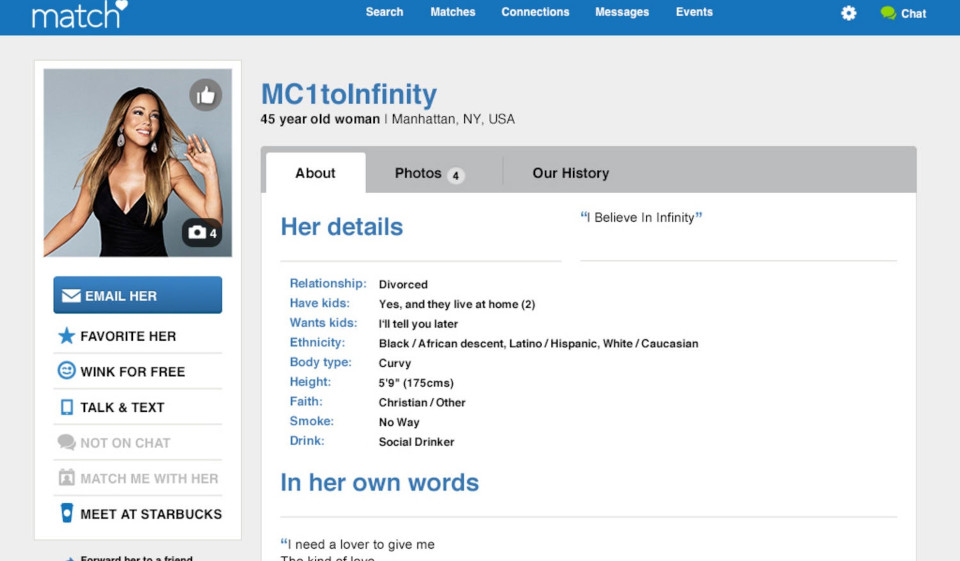Click 'No Way' smoke value
This screenshot has width=960, height=561.
(x=399, y=422)
